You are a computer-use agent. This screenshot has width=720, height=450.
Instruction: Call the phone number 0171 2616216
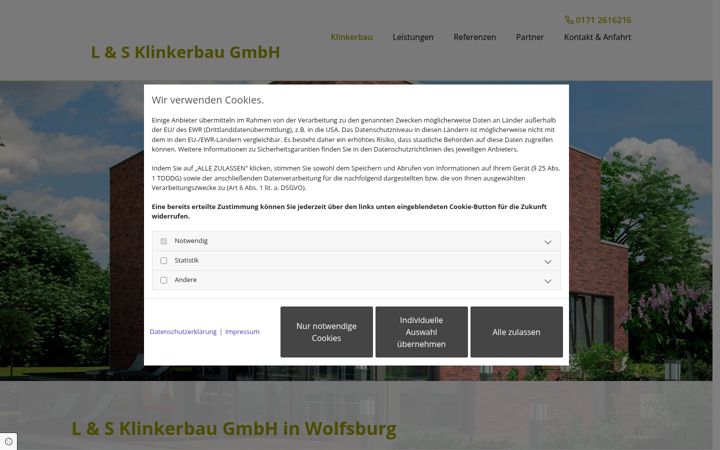click(x=603, y=20)
